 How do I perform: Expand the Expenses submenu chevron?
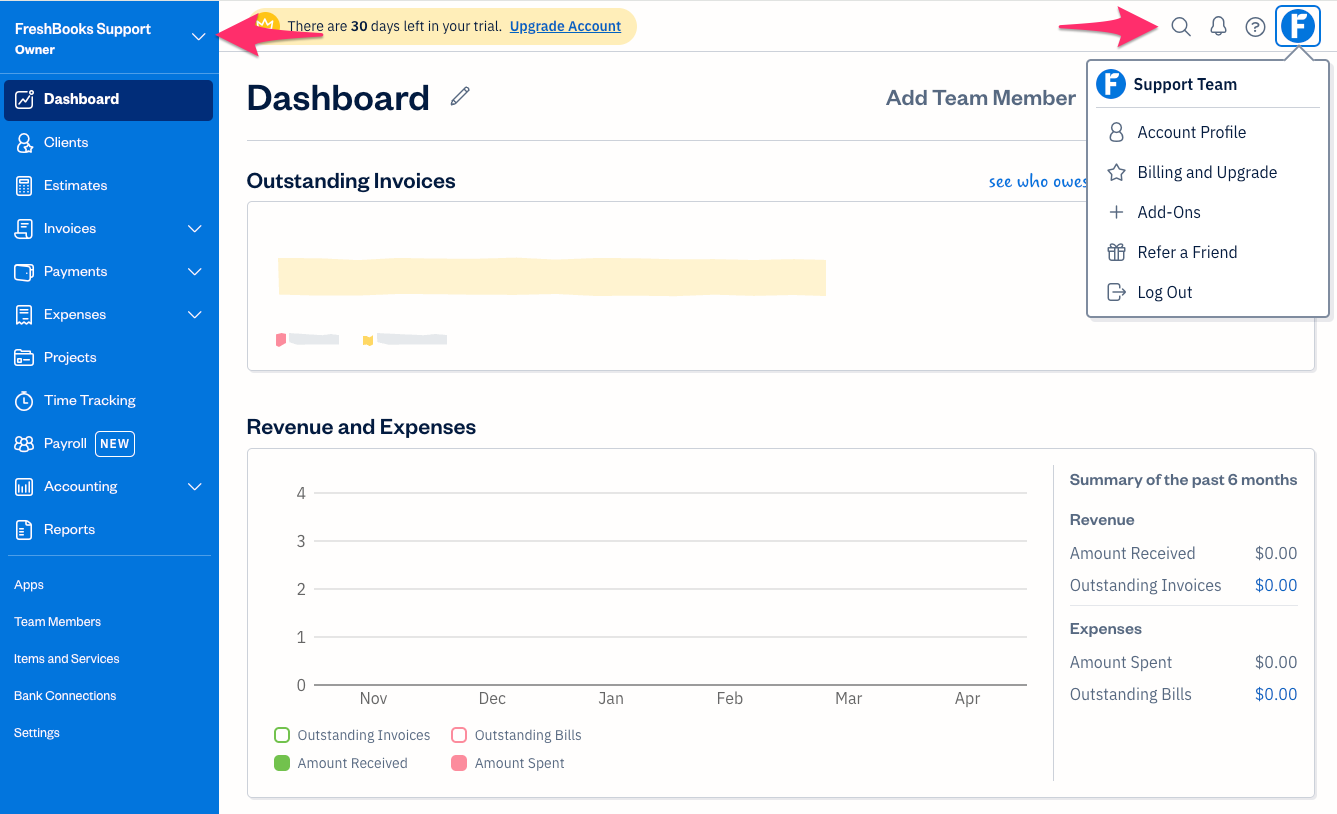click(x=195, y=315)
